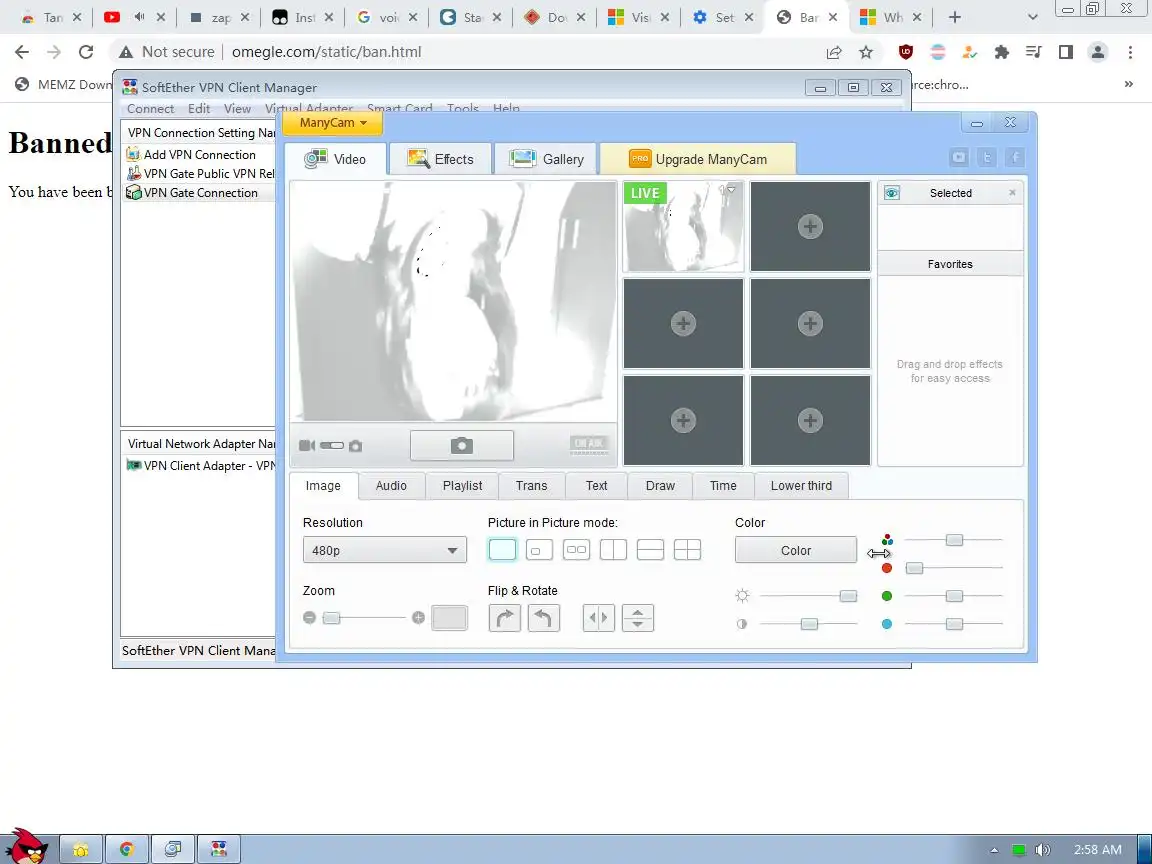Take a snapshot with the camera button
This screenshot has height=864, width=1152.
pos(461,445)
